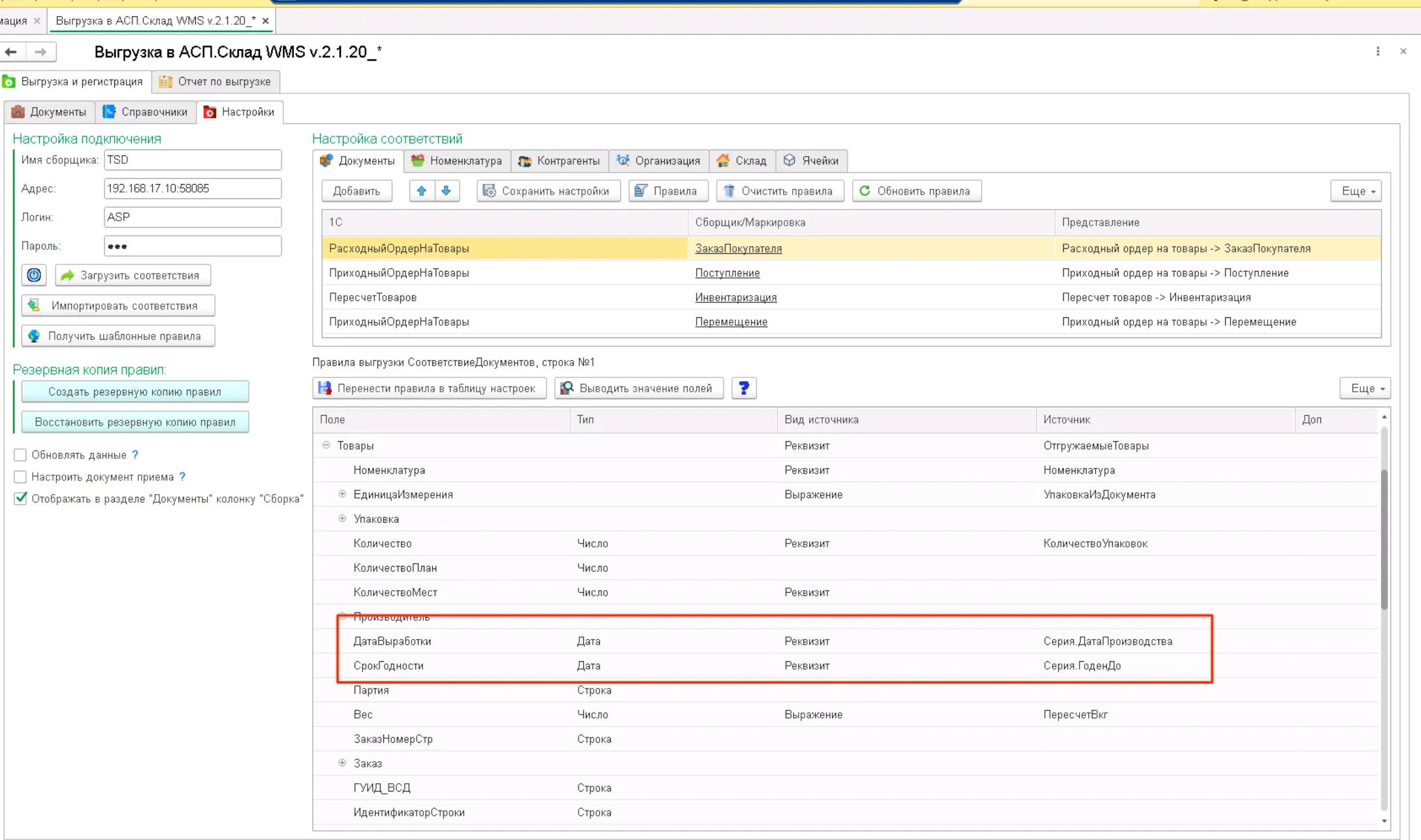
Task: Switch to Настройки tab
Action: [x=239, y=112]
